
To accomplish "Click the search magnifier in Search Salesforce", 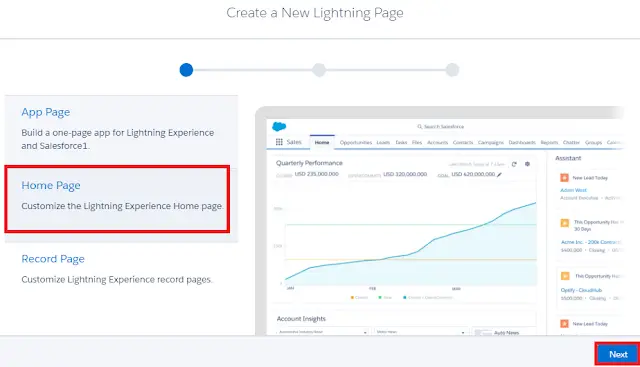I will click(419, 127).
